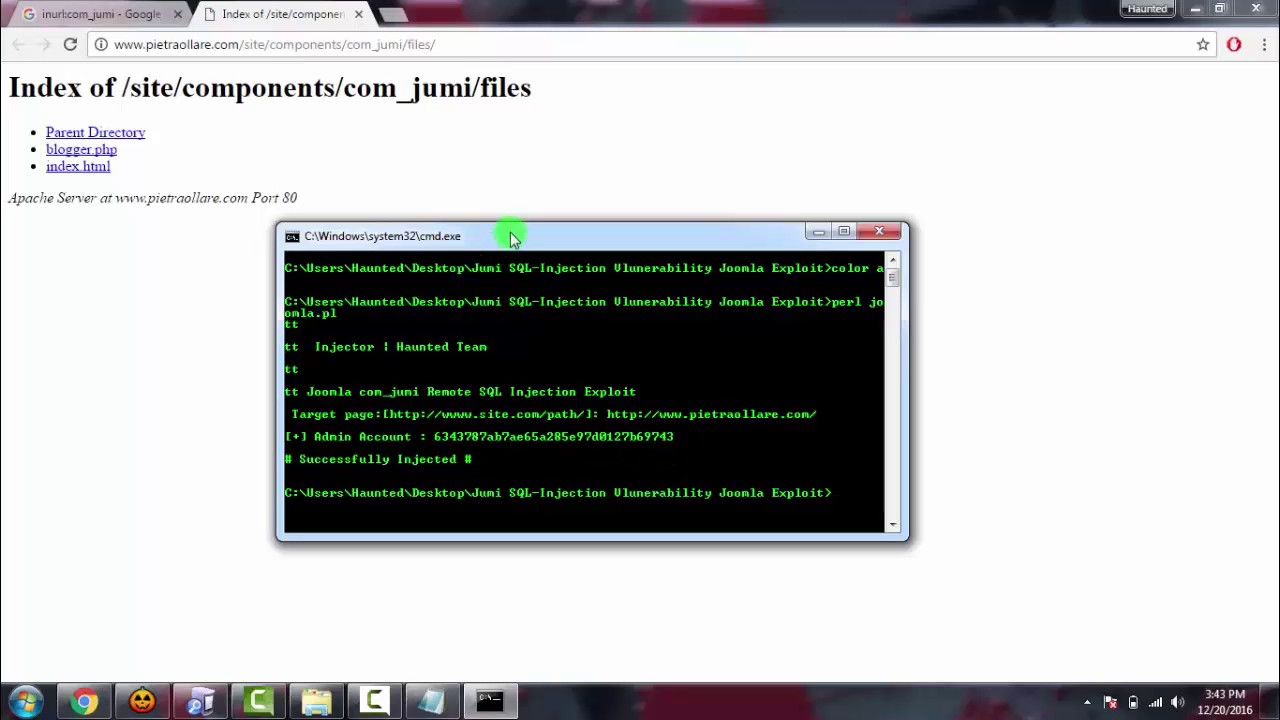Image resolution: width=1280 pixels, height=720 pixels.
Task: Open the blogger.php file link
Action: tap(81, 149)
